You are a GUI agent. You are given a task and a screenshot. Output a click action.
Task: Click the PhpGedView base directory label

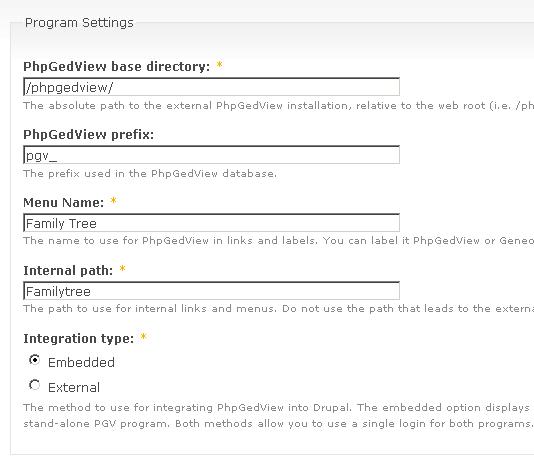point(117,66)
